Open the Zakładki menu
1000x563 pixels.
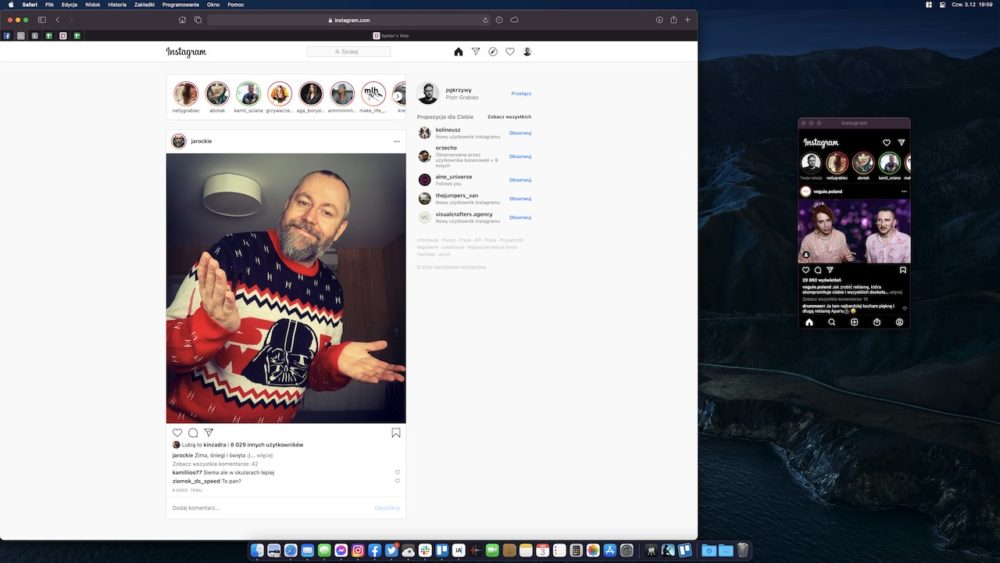[x=144, y=4]
